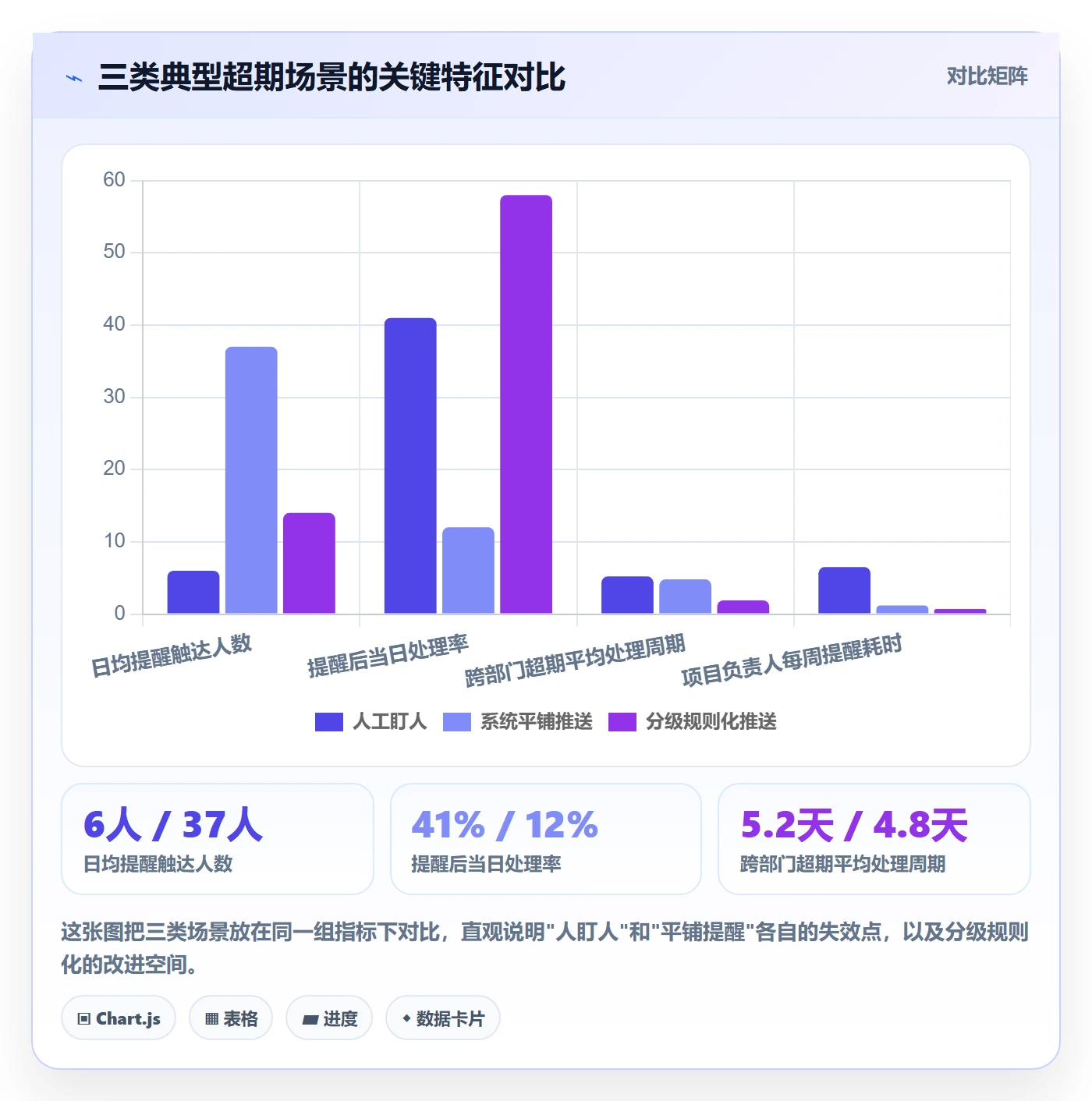Click the dark blue 人工盯人 bar in 提醒后当日处理率
Viewport: 1092px width, 1101px height.
click(410, 466)
